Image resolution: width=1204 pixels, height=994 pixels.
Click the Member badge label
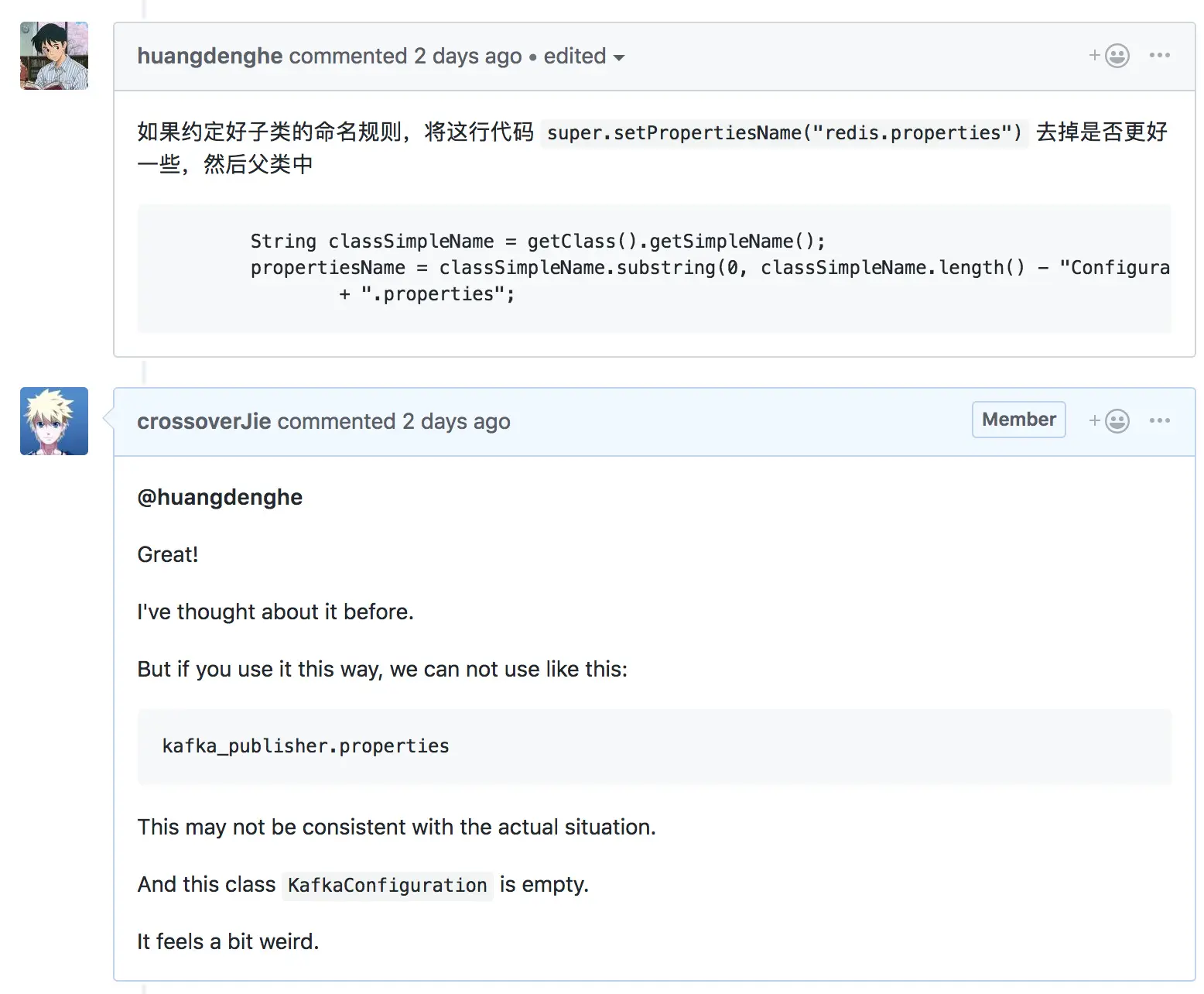(x=1018, y=420)
